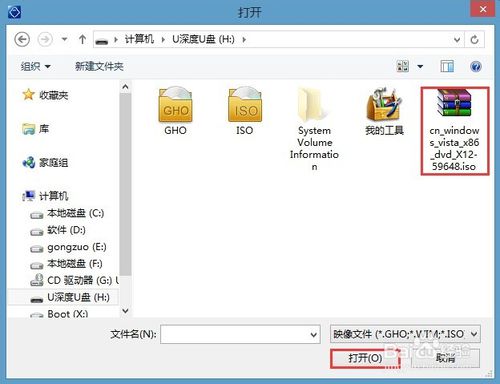Open help with the question mark icon

[x=475, y=66]
